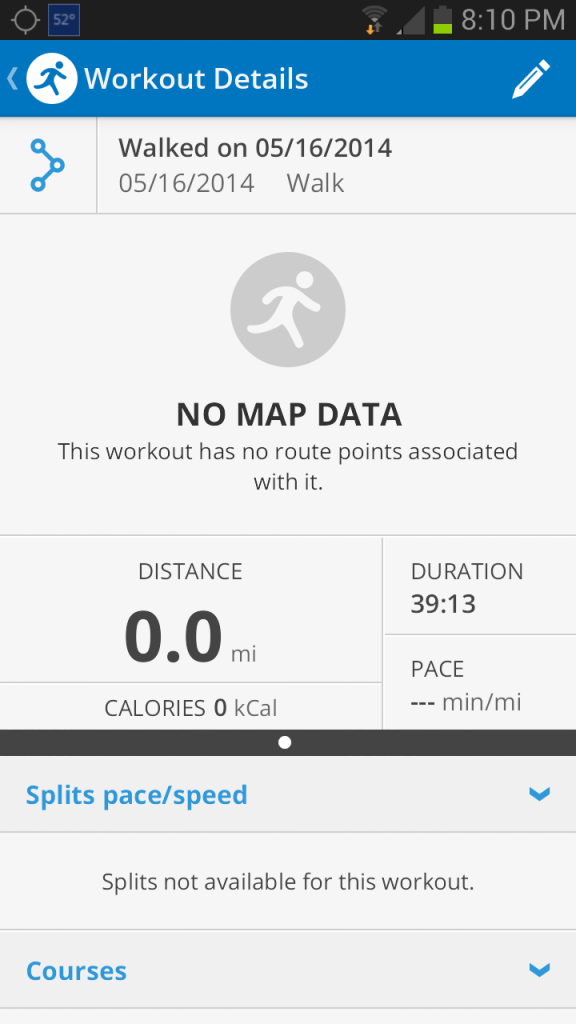Tap the Wi-Fi status icon

[x=375, y=21]
